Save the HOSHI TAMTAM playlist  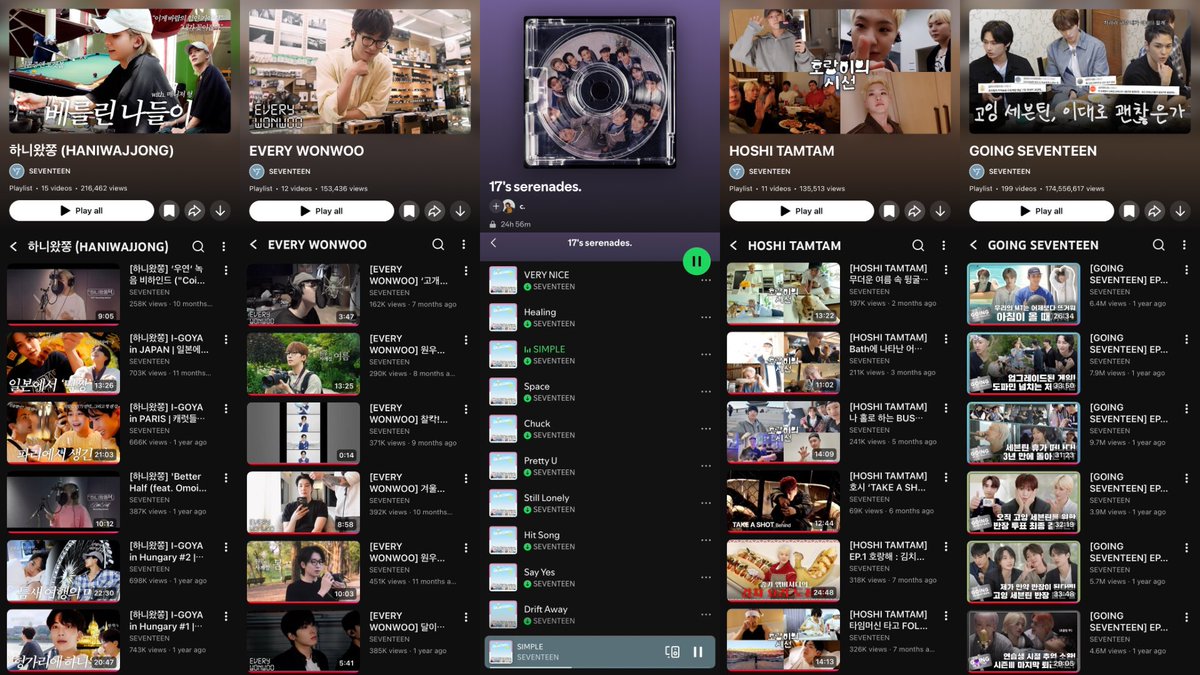(x=889, y=211)
